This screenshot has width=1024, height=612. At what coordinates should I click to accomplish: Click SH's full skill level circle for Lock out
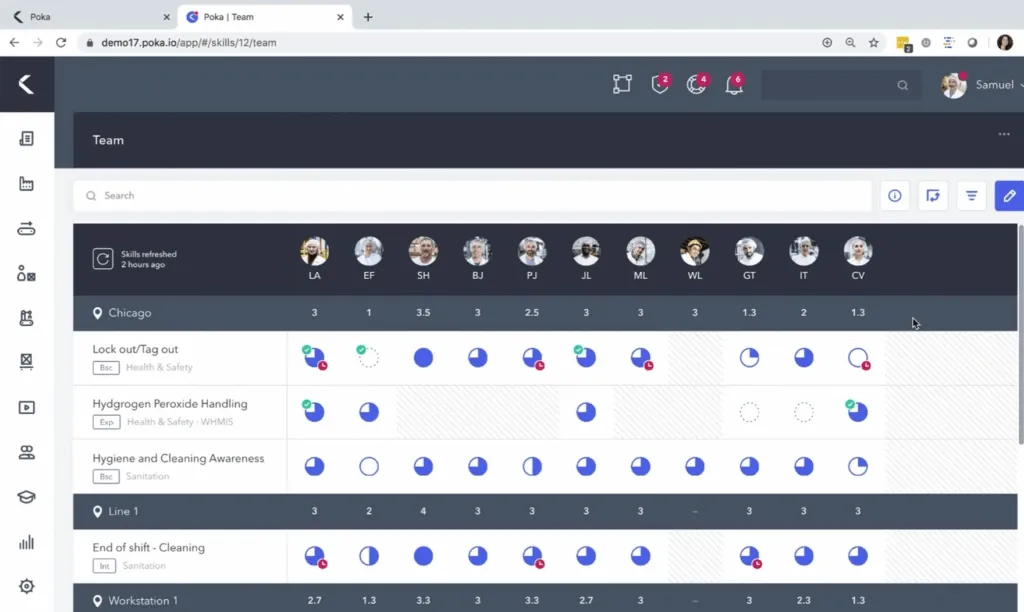[423, 358]
